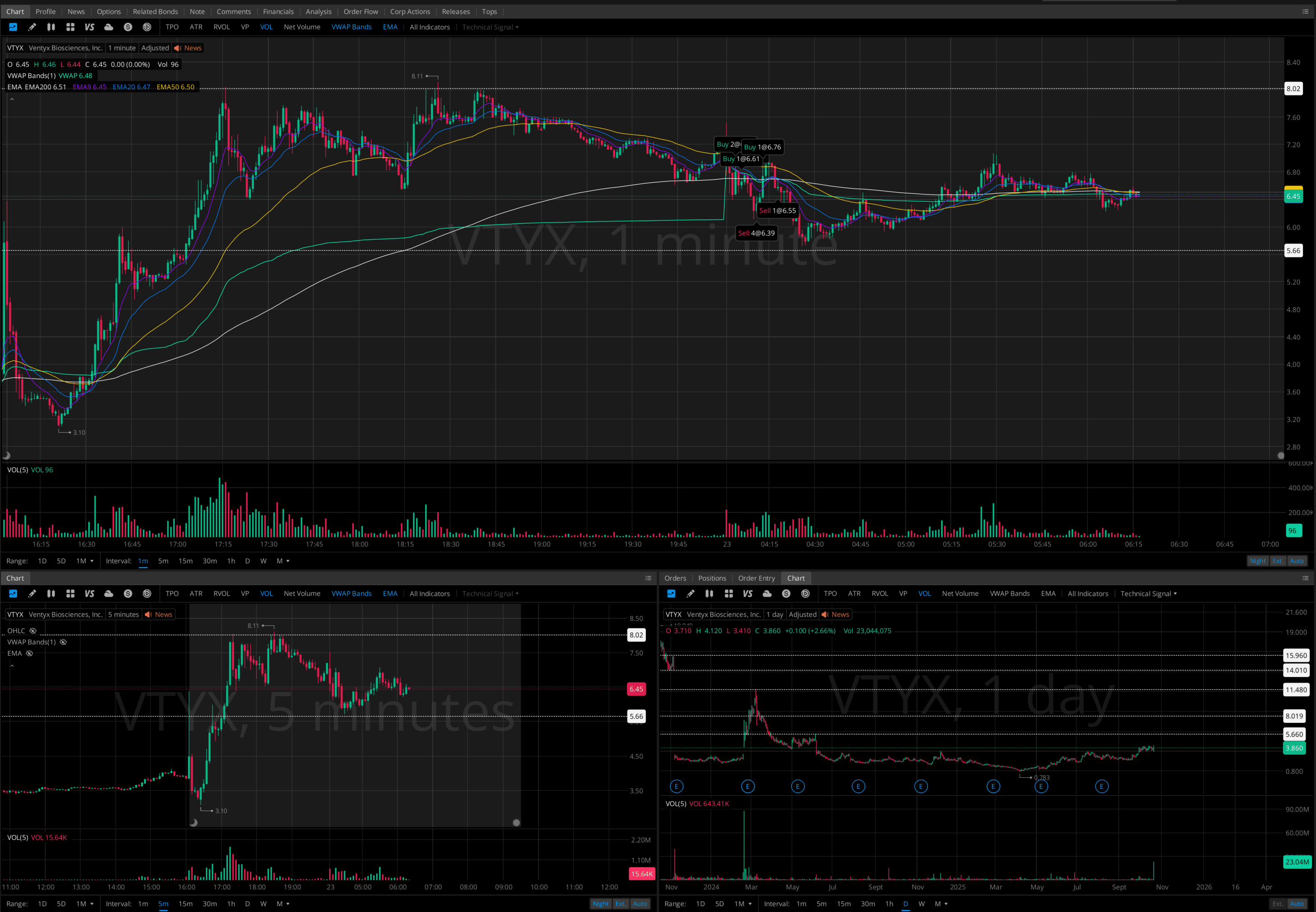Open the hamburger menu of the 5 minutes chart panel

click(648, 578)
